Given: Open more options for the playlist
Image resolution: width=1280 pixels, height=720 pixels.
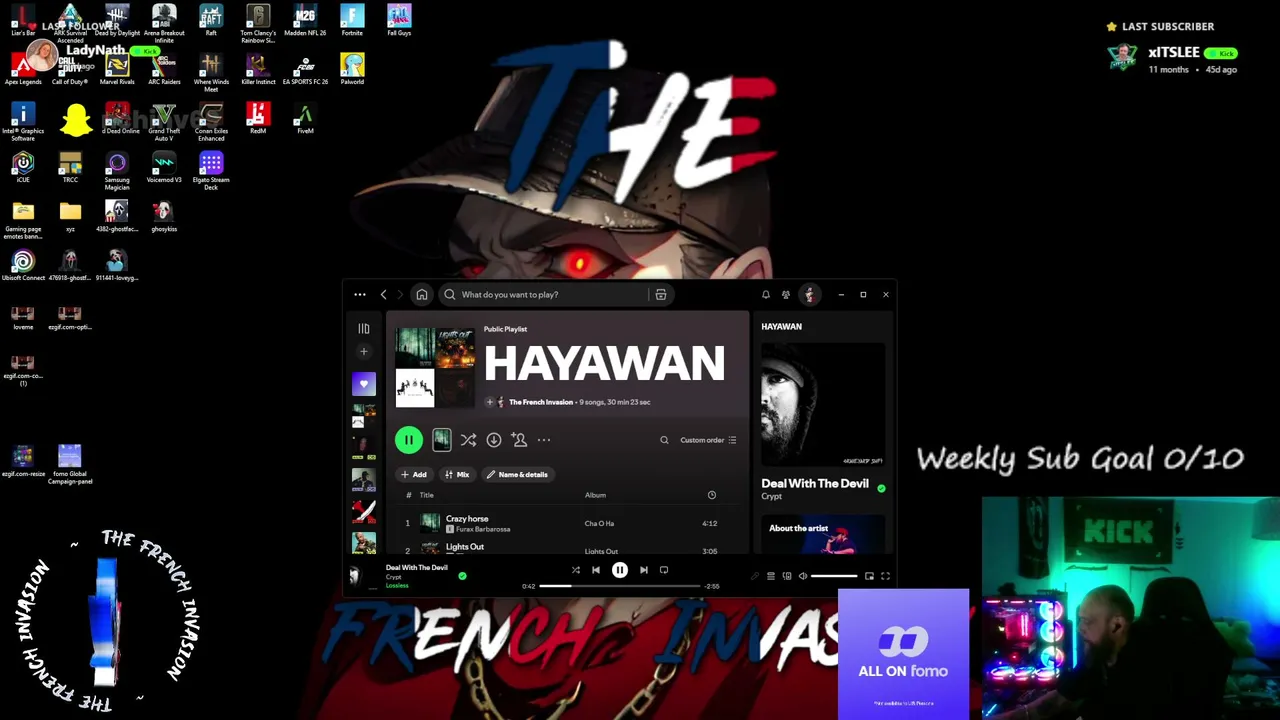Looking at the screenshot, I should 544,440.
